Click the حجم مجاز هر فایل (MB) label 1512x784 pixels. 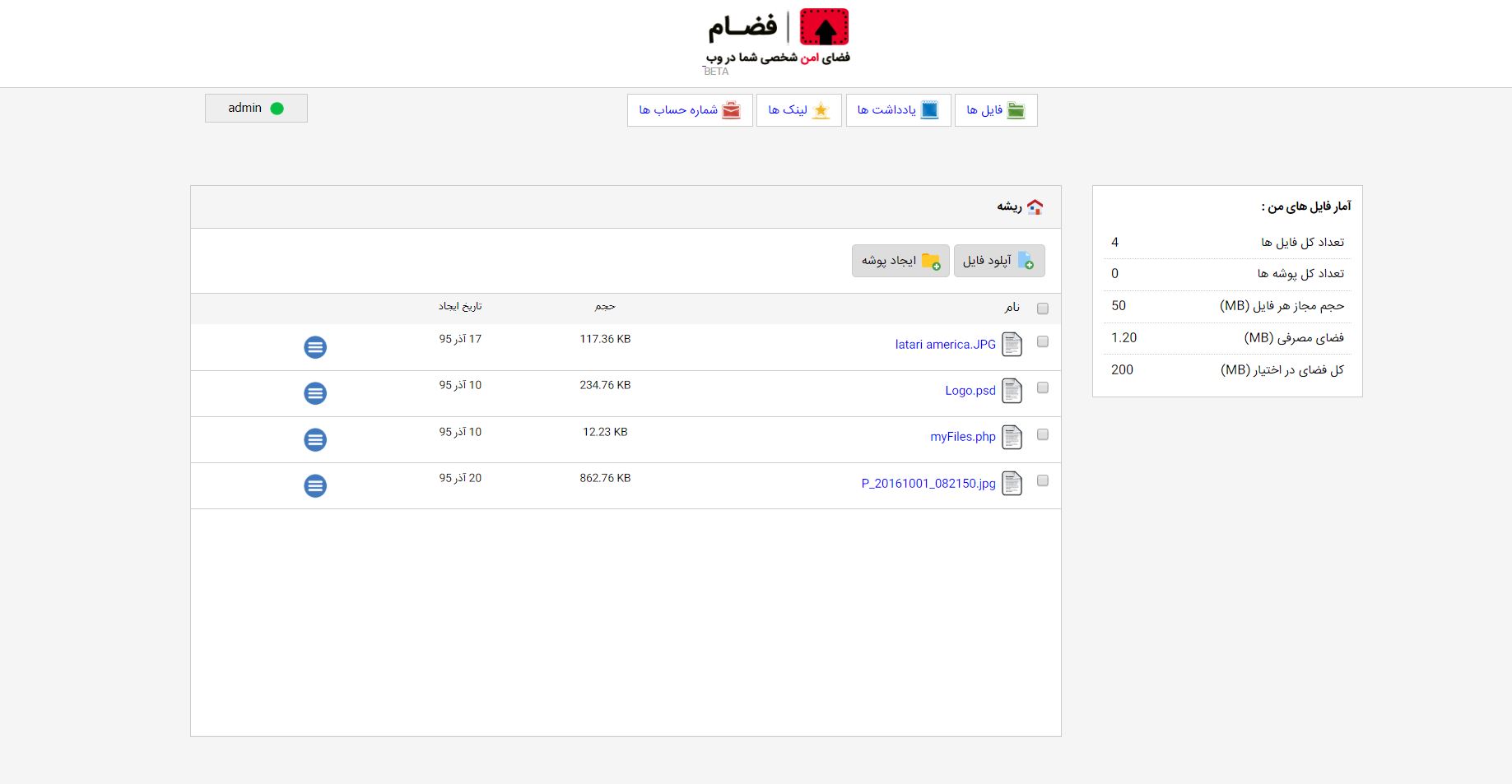click(x=1282, y=306)
